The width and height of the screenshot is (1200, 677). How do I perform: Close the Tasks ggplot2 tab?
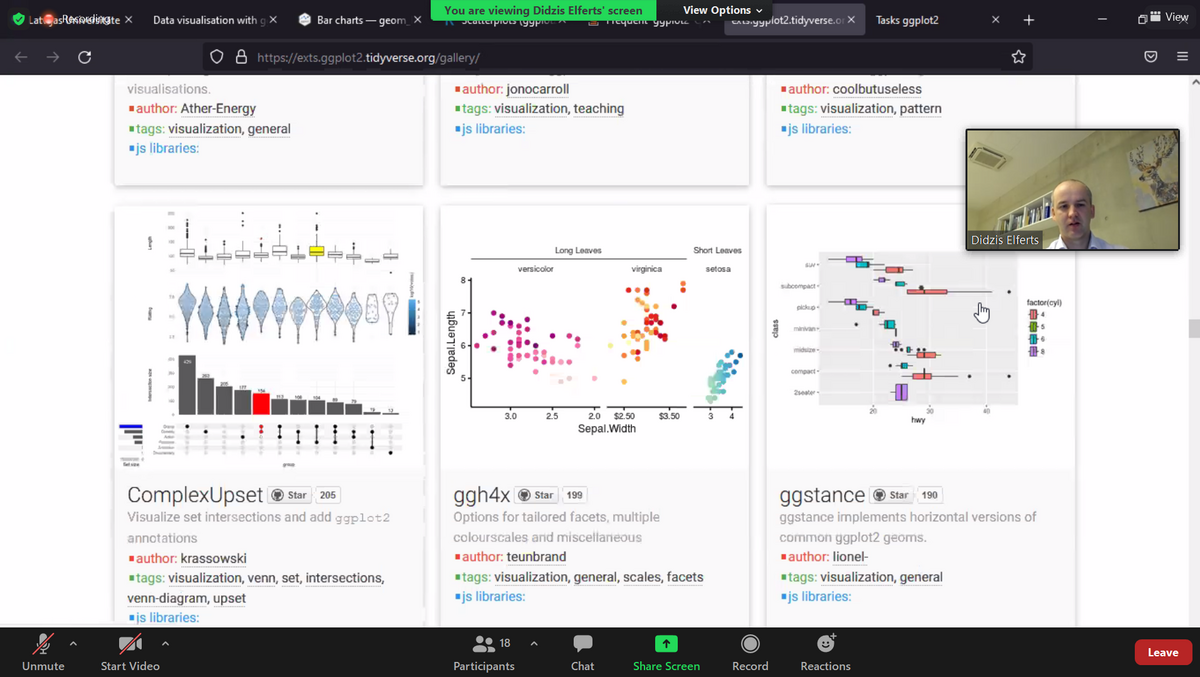tap(995, 20)
